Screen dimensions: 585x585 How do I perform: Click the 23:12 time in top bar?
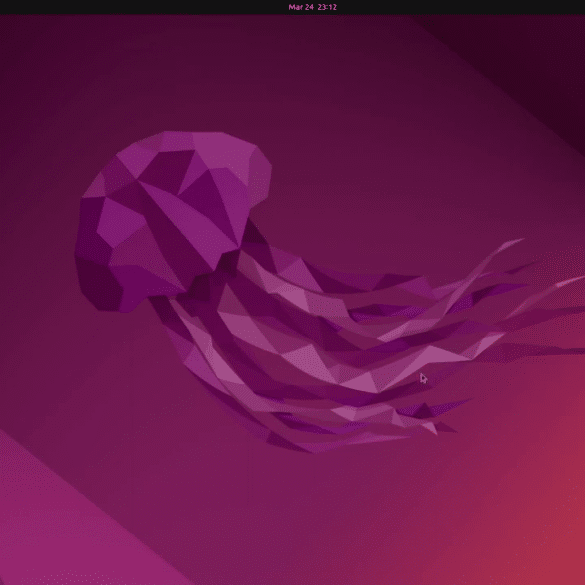327,7
